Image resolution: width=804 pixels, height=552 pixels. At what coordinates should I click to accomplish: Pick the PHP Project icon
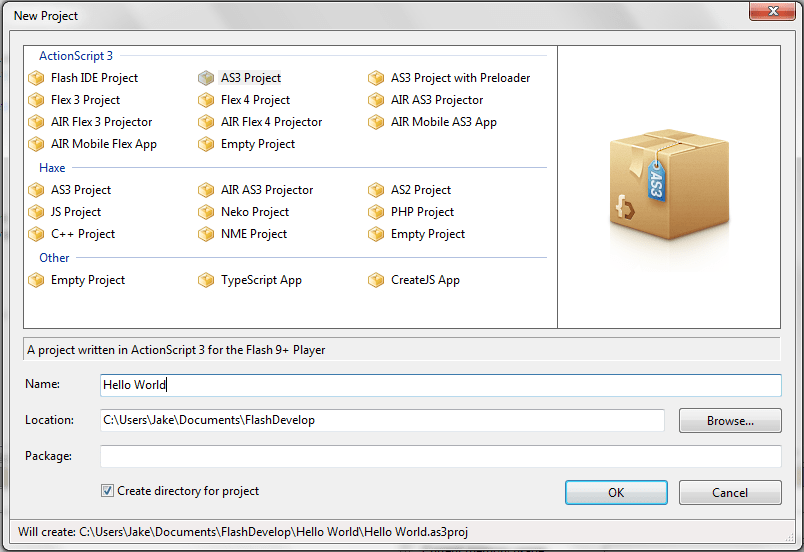pyautogui.click(x=376, y=212)
